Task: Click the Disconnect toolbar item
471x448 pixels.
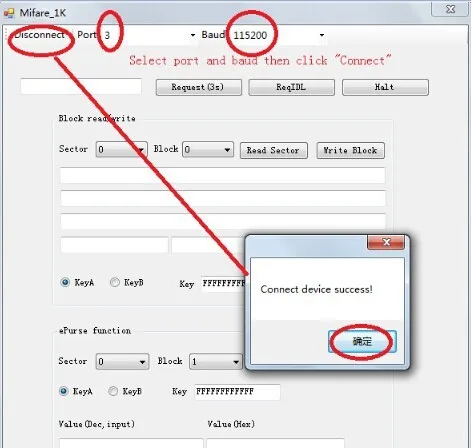Action: [39, 35]
